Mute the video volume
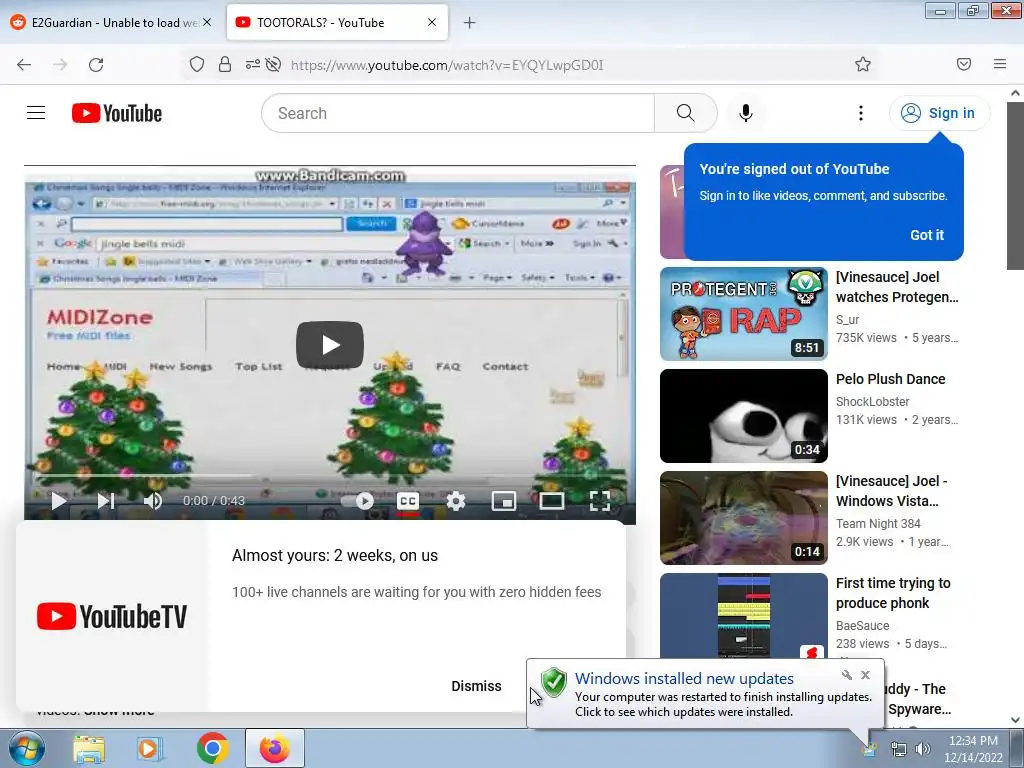The width and height of the screenshot is (1024, 768). pyautogui.click(x=153, y=501)
